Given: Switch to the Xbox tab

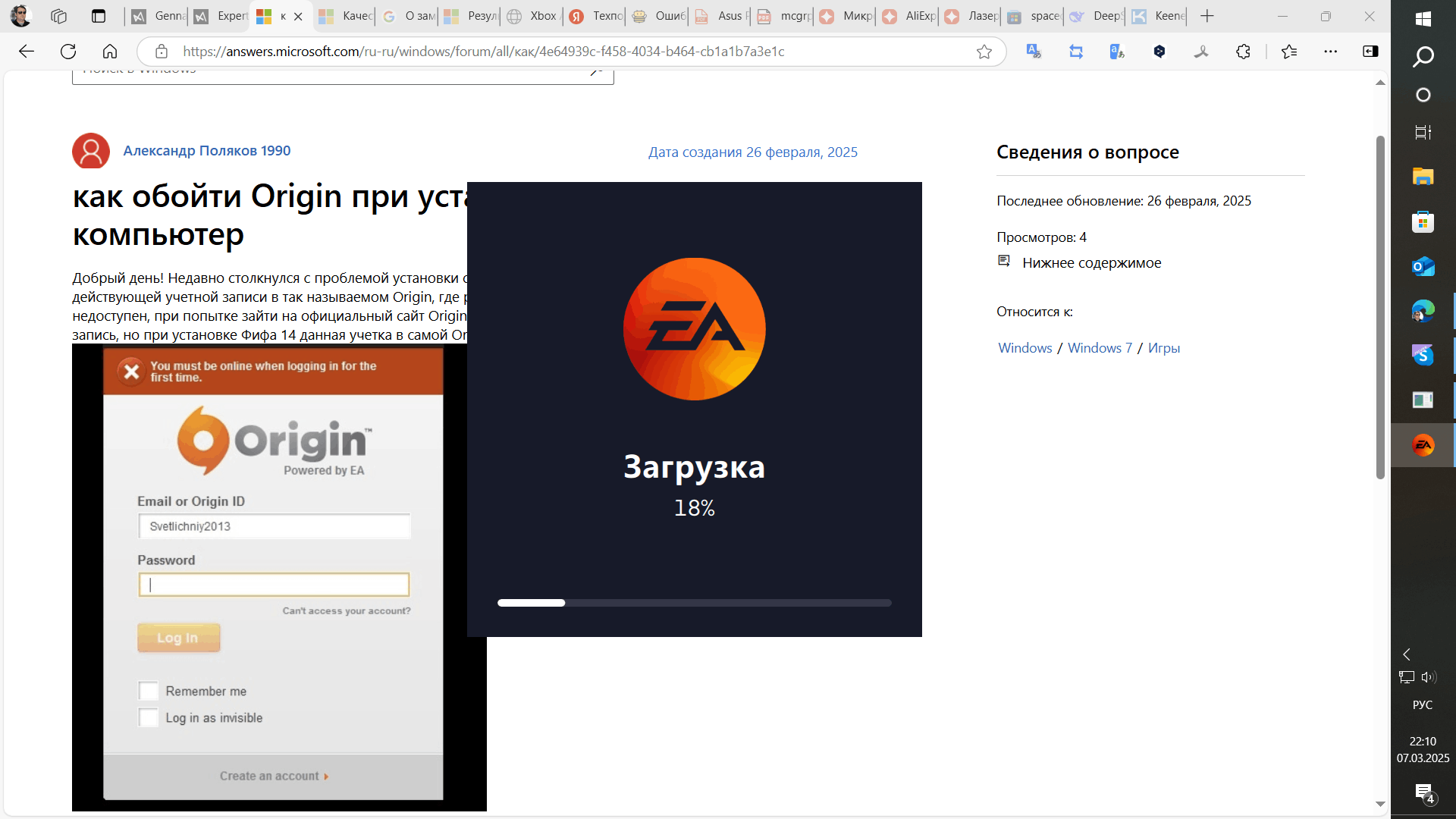Looking at the screenshot, I should click(532, 16).
